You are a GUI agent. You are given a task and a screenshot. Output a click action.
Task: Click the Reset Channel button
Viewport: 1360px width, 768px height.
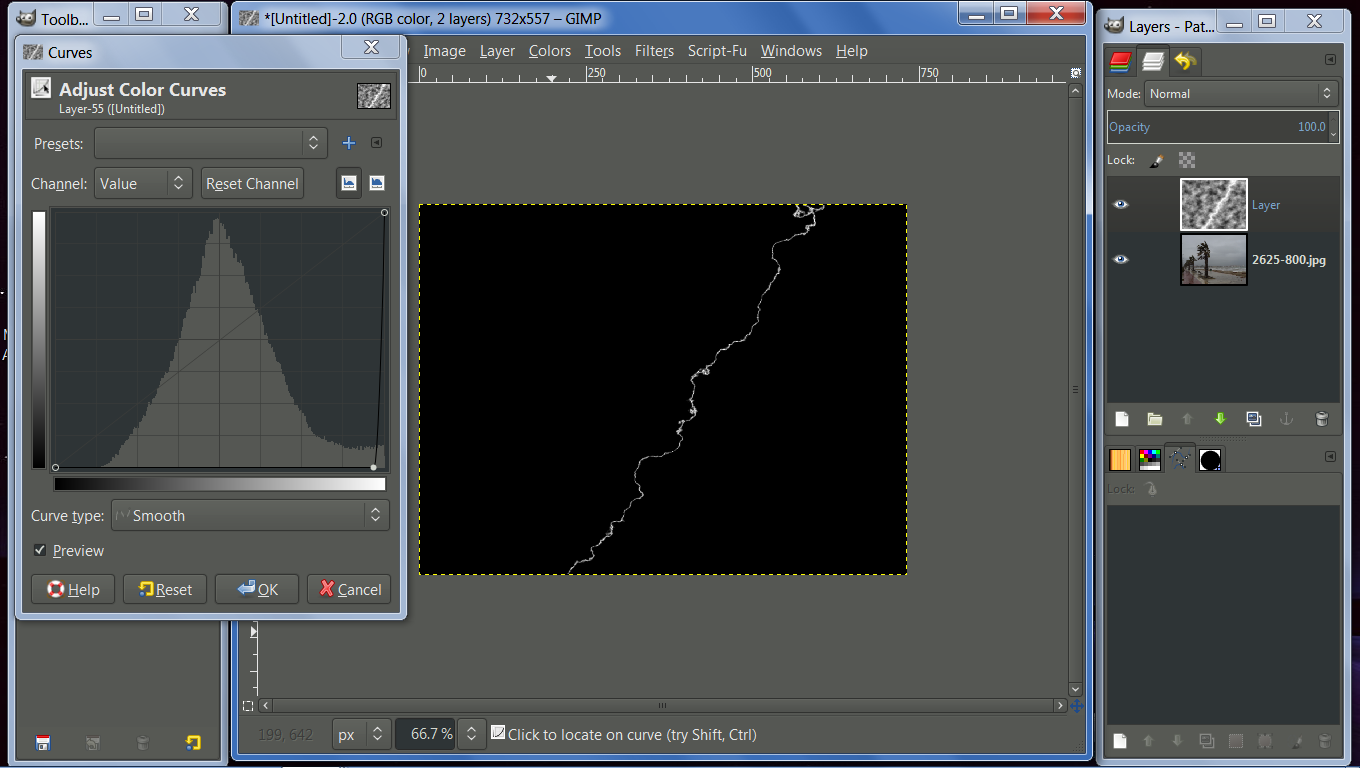click(252, 183)
